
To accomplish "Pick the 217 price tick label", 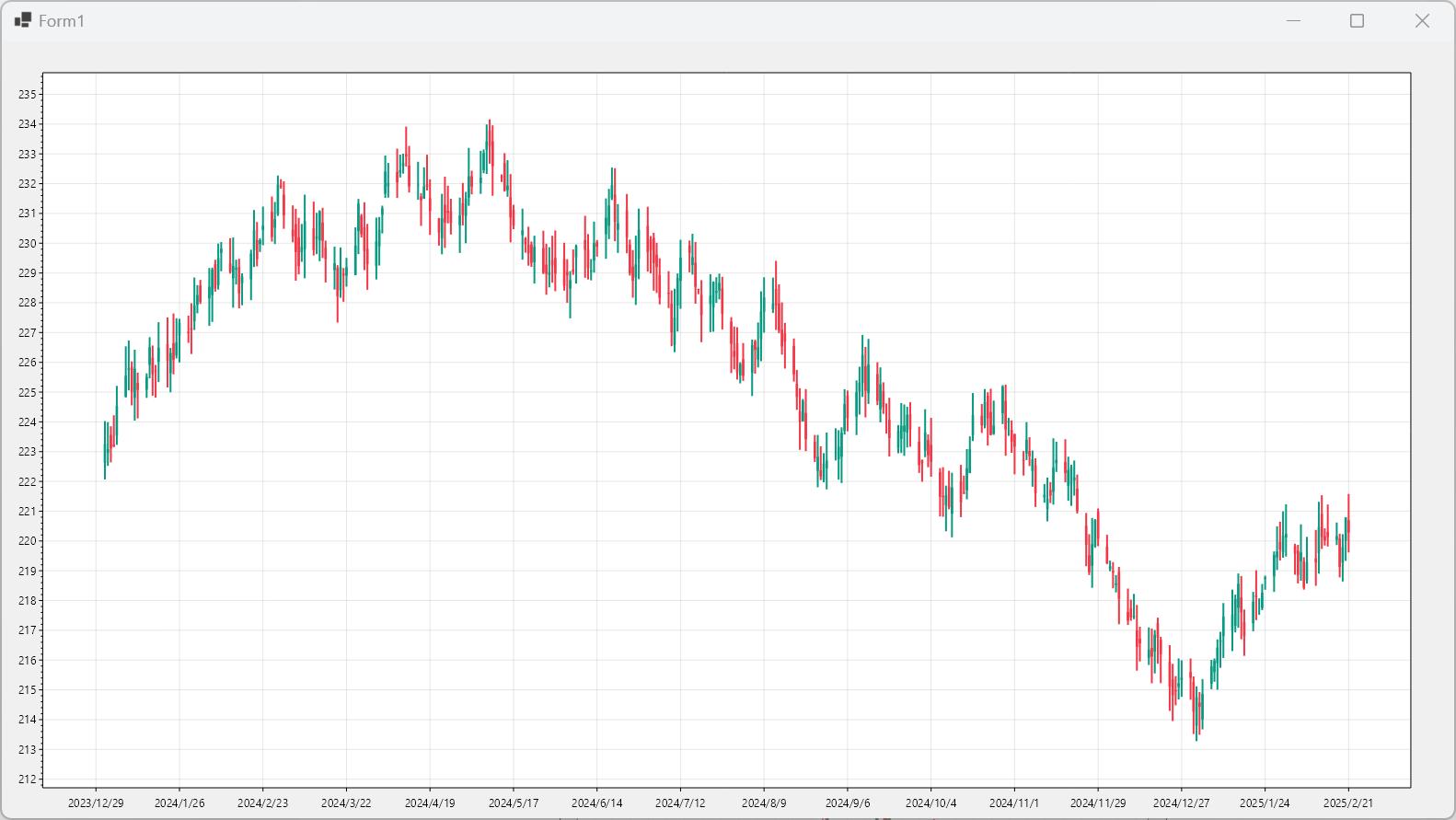I will 28,630.
